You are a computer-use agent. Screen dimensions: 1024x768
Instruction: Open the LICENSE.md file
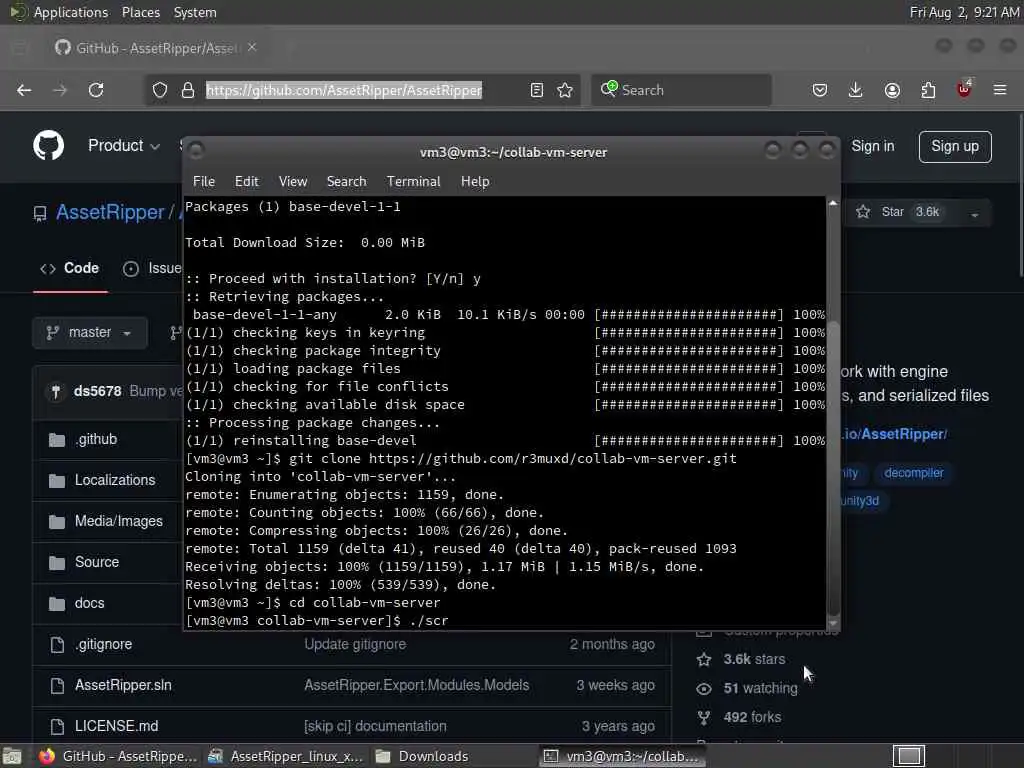point(116,726)
